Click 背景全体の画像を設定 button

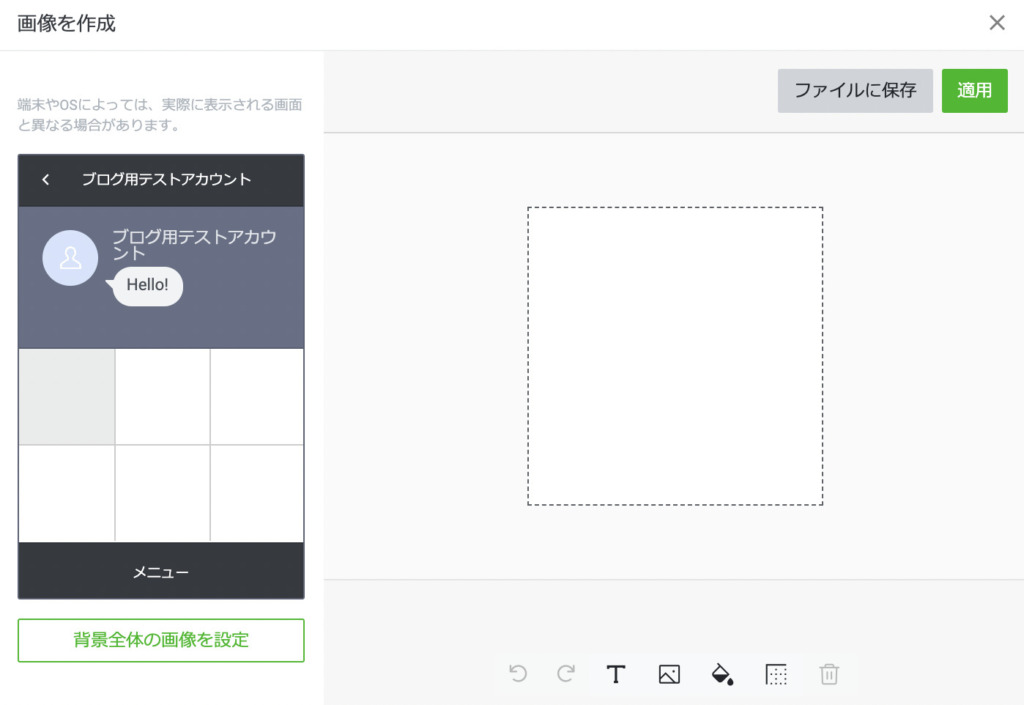click(x=161, y=640)
